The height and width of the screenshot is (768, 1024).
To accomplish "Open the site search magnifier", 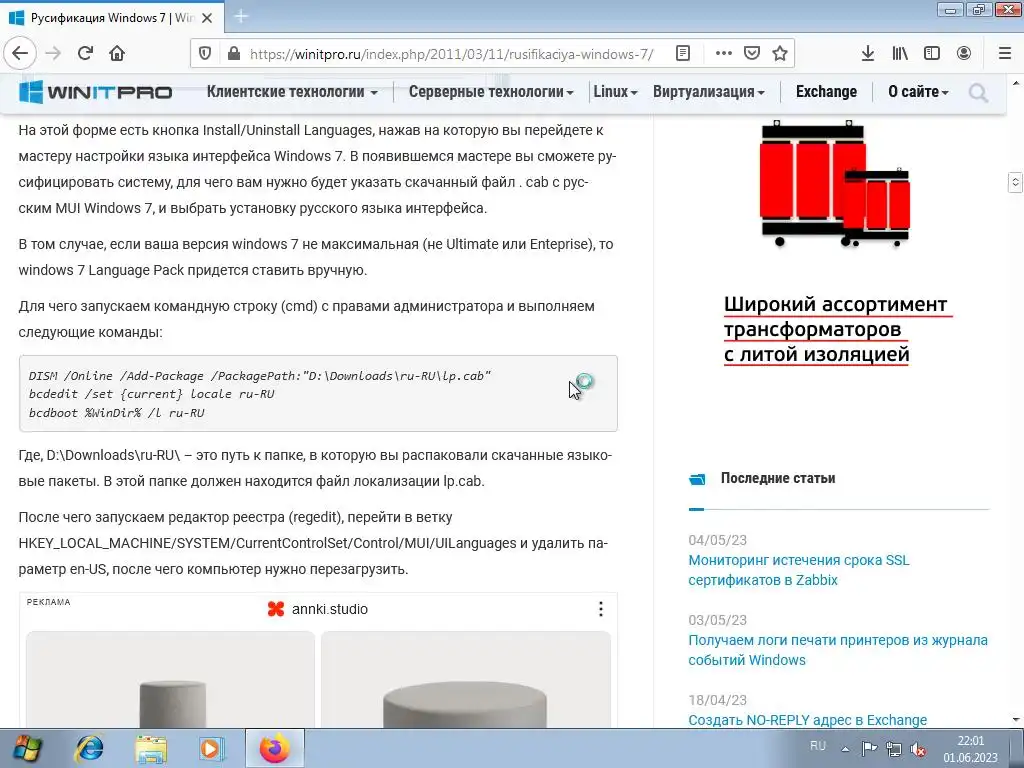I will [x=978, y=92].
